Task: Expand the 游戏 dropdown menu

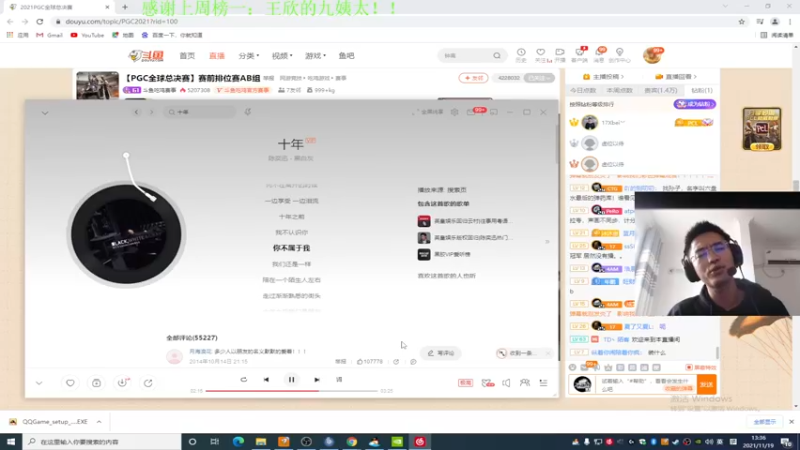Action: [x=315, y=56]
